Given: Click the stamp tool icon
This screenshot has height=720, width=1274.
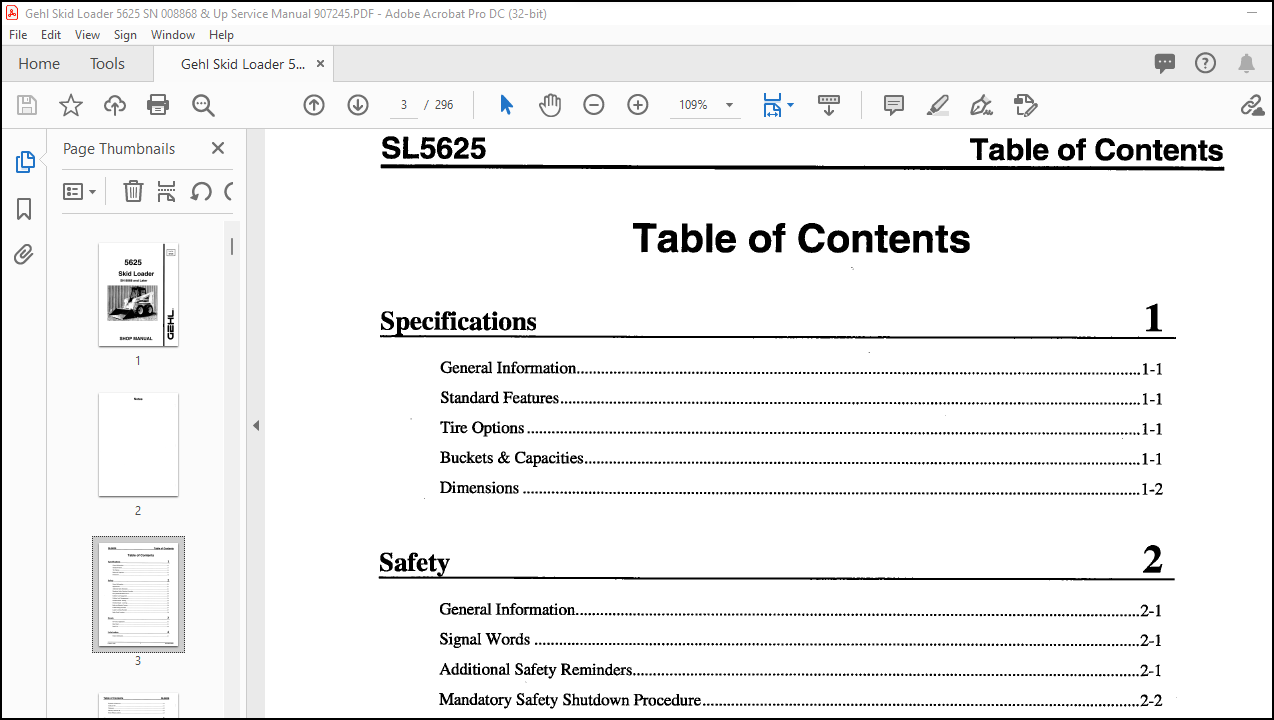Looking at the screenshot, I should [1025, 105].
